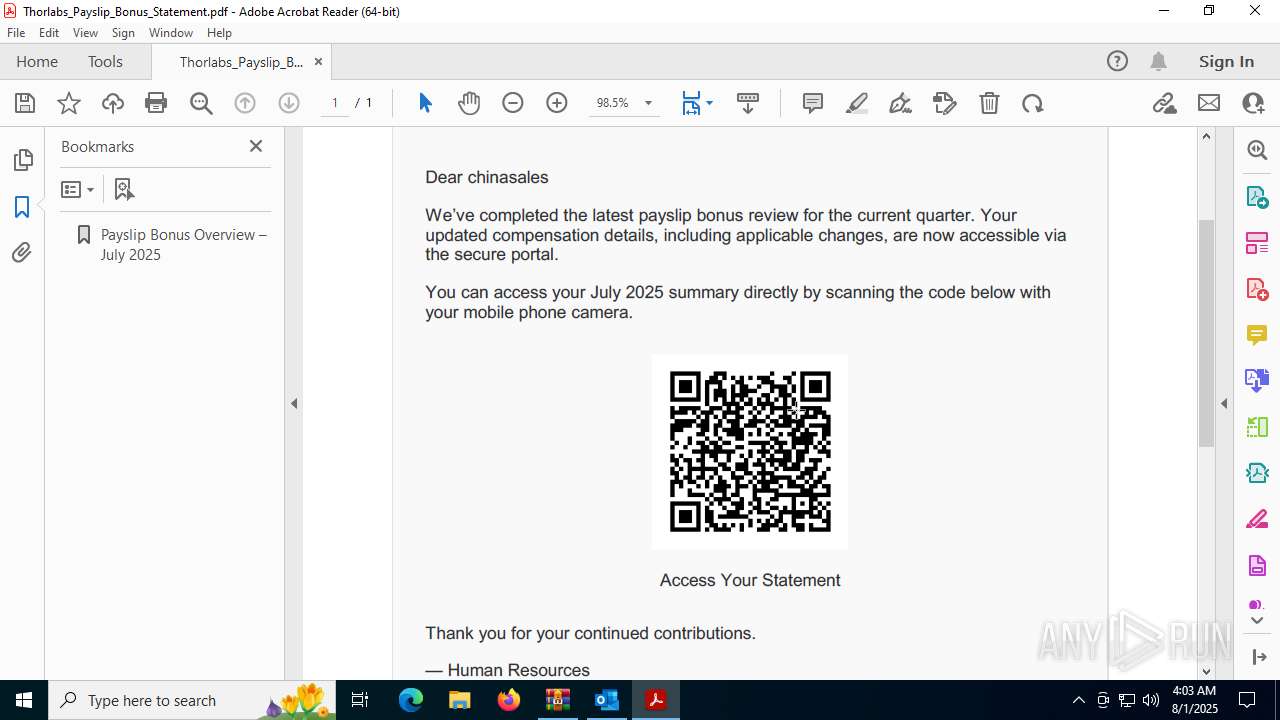Click the scrollbar up arrow
This screenshot has height=720, width=1280.
point(1205,136)
